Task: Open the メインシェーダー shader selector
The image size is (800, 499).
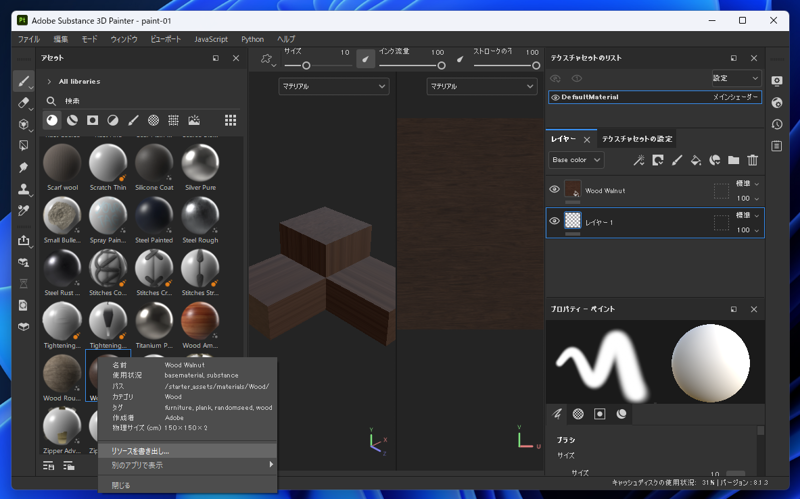Action: 735,97
